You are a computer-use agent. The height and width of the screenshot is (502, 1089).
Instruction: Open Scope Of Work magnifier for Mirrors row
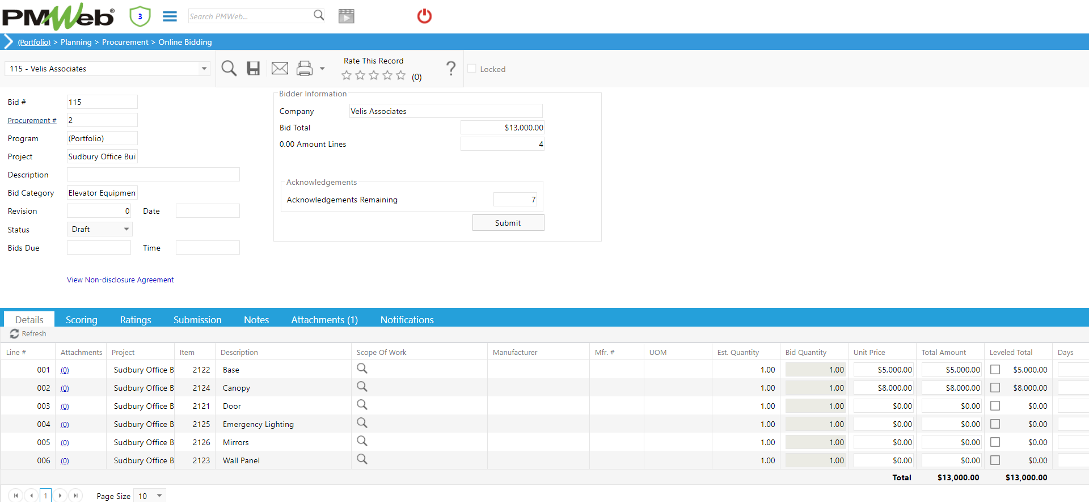click(x=362, y=441)
